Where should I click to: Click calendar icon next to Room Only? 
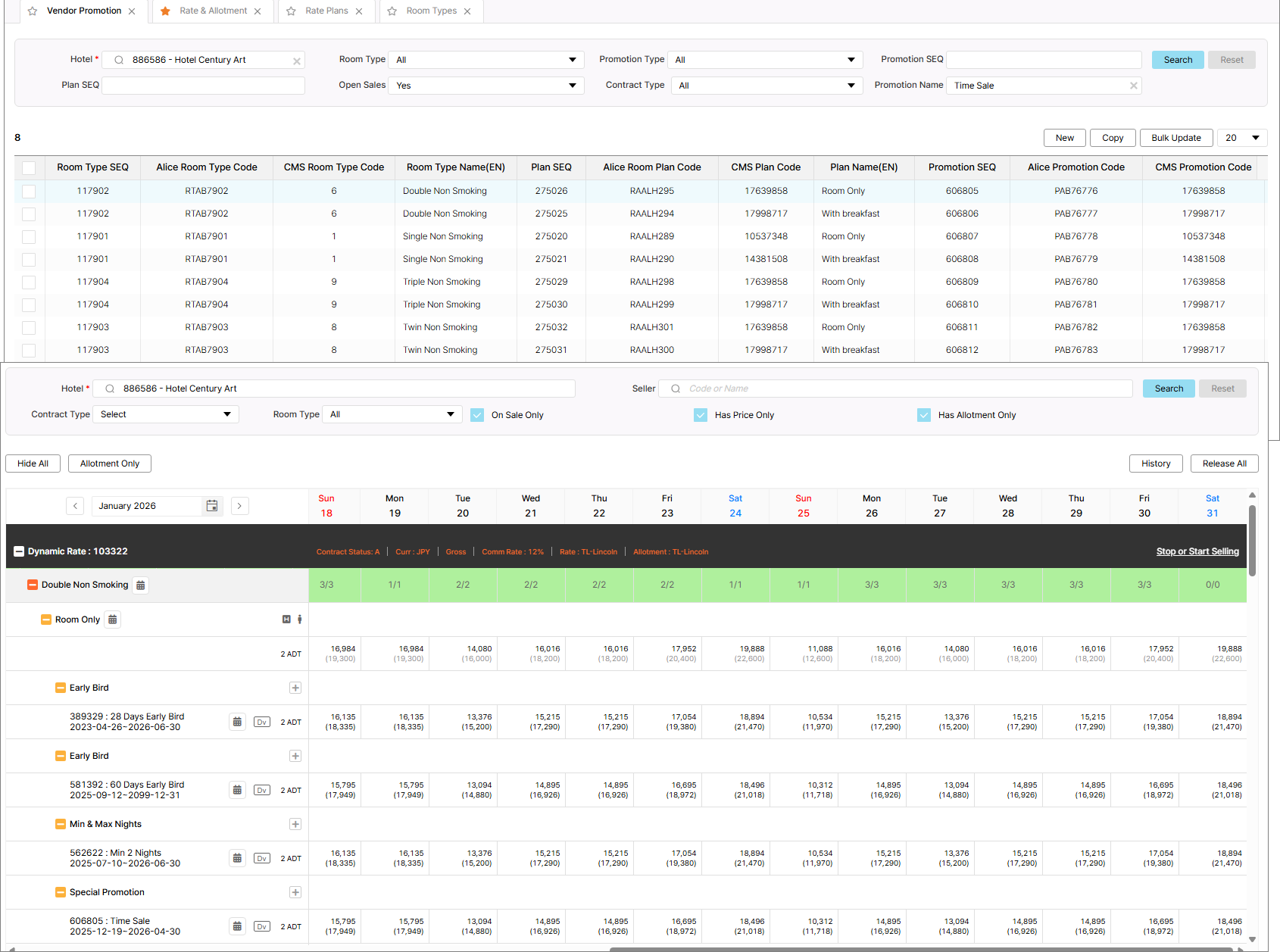[x=112, y=620]
